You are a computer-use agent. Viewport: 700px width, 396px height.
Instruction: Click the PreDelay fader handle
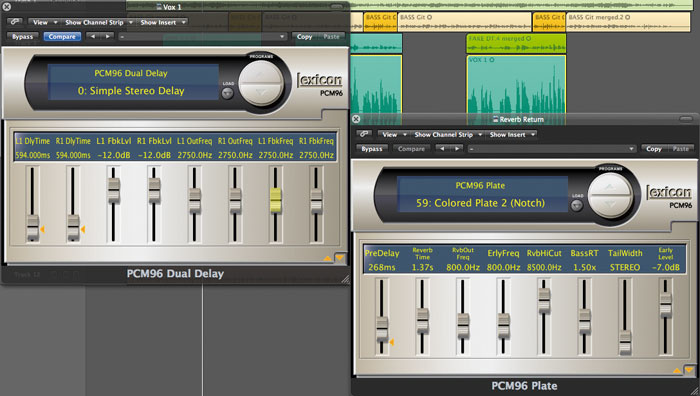coord(382,329)
